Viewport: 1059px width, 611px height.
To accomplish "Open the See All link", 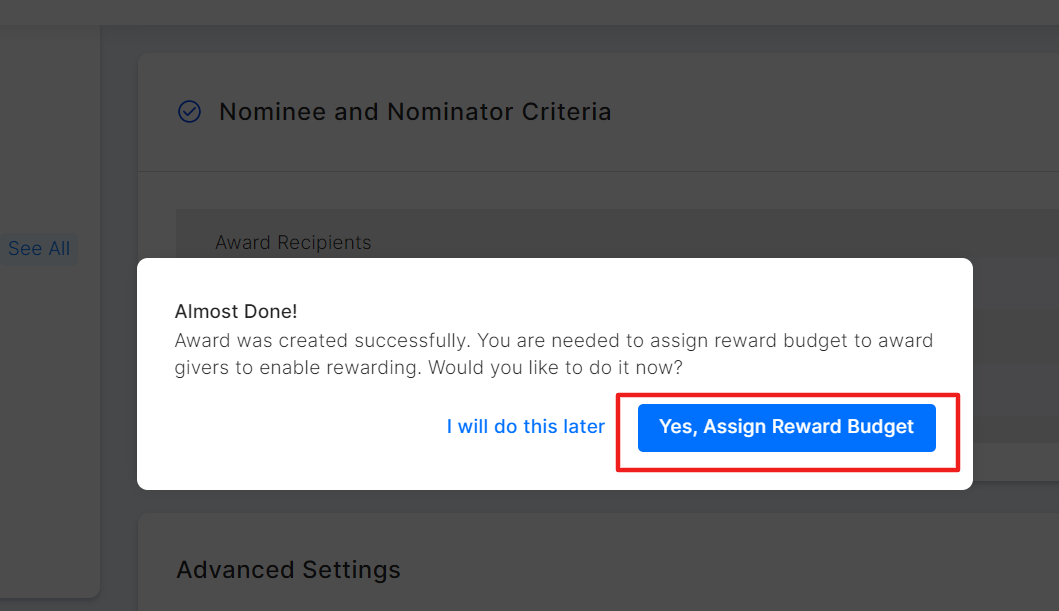I will (x=39, y=249).
